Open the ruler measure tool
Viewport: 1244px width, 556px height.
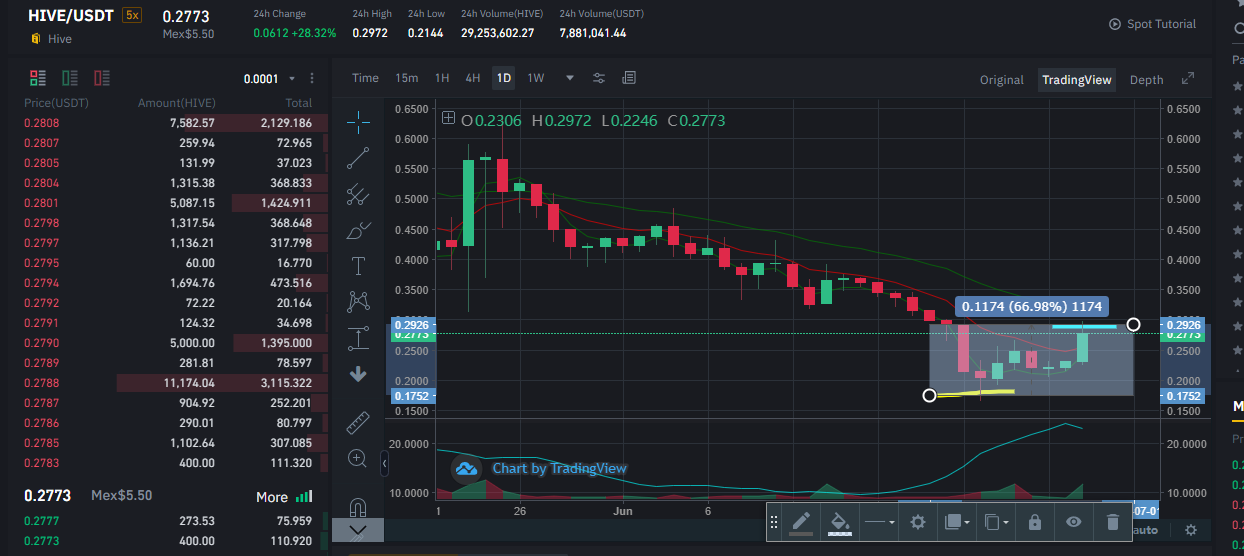click(x=358, y=423)
